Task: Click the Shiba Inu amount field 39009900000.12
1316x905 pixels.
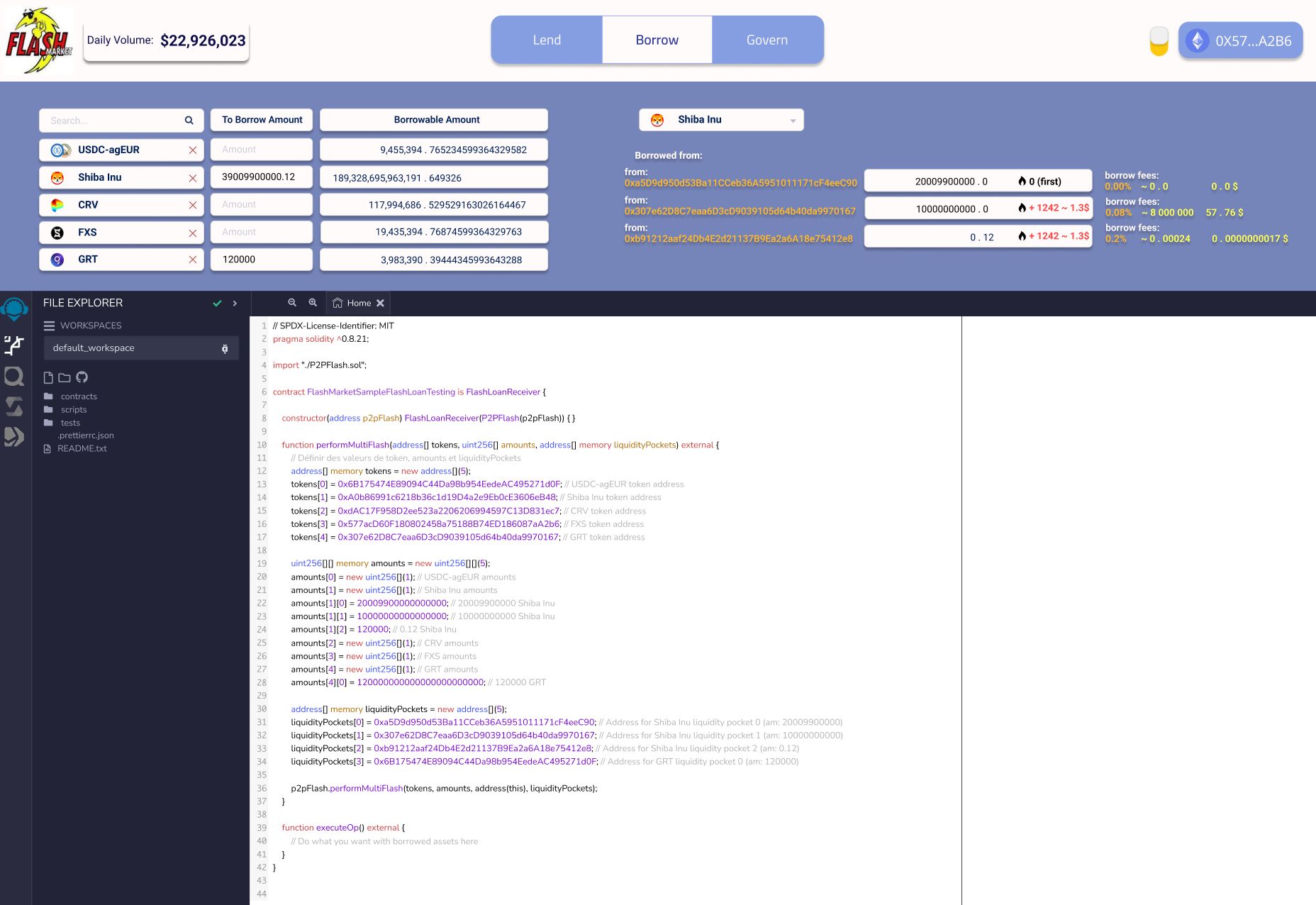Action: click(262, 177)
